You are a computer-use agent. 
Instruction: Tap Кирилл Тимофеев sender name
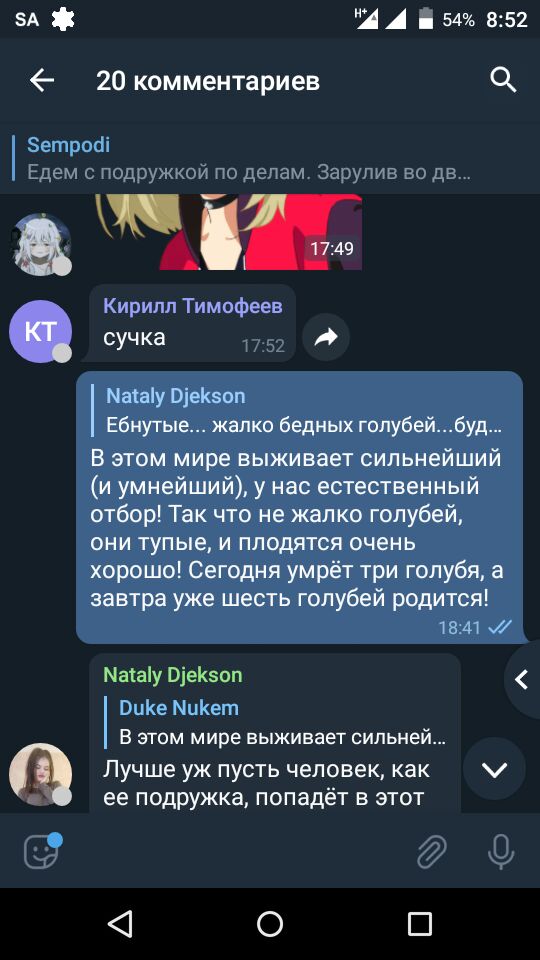point(193,306)
